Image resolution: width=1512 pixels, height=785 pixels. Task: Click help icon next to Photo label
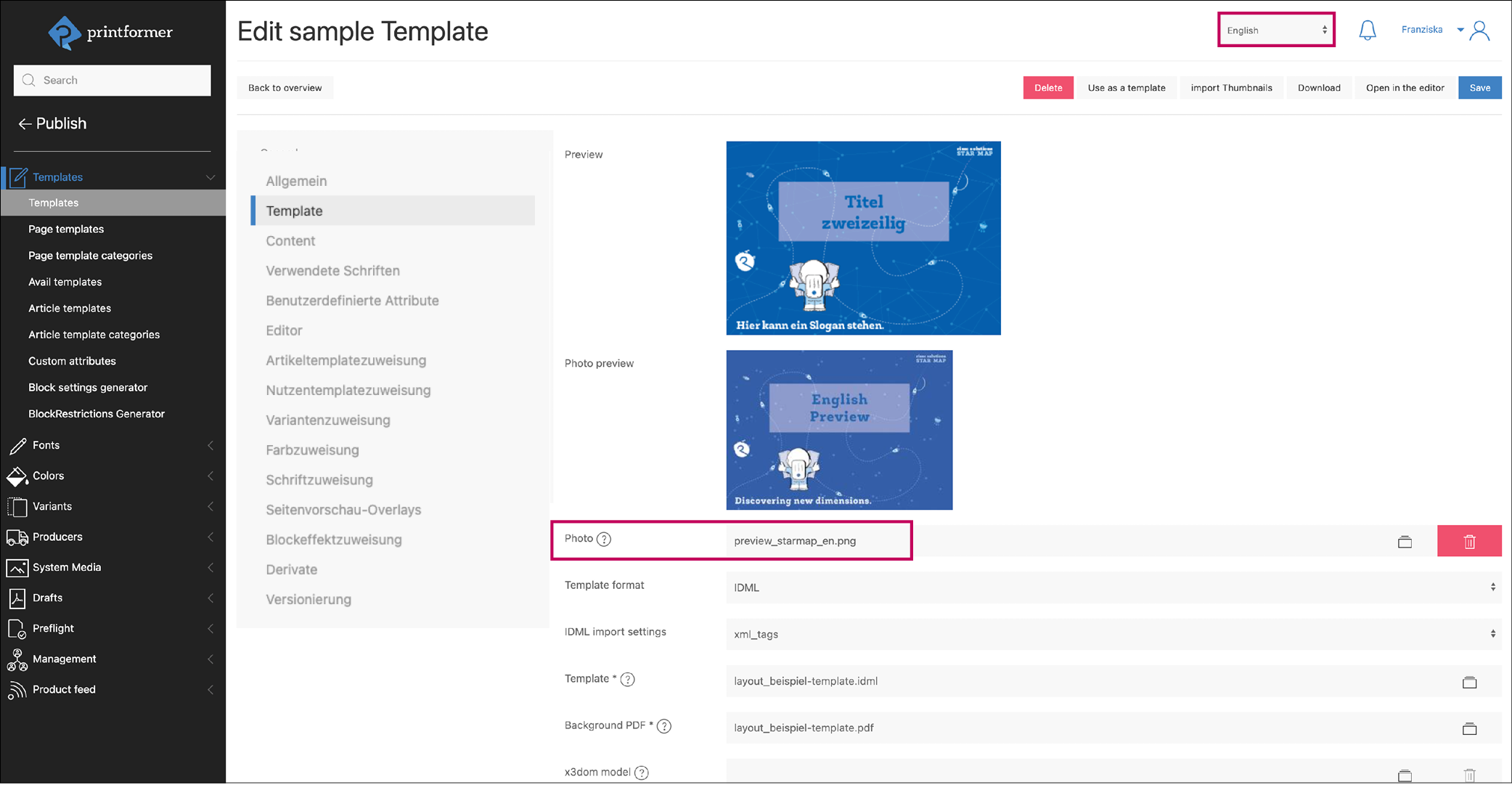(604, 539)
